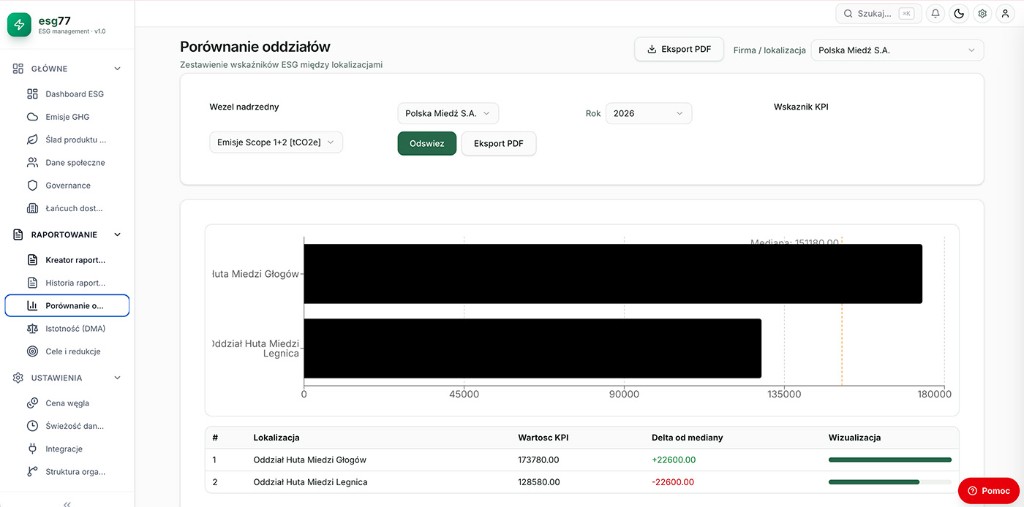Open Wezel nadrzedny Polska Miedź dropdown
The width and height of the screenshot is (1024, 507).
coord(448,113)
